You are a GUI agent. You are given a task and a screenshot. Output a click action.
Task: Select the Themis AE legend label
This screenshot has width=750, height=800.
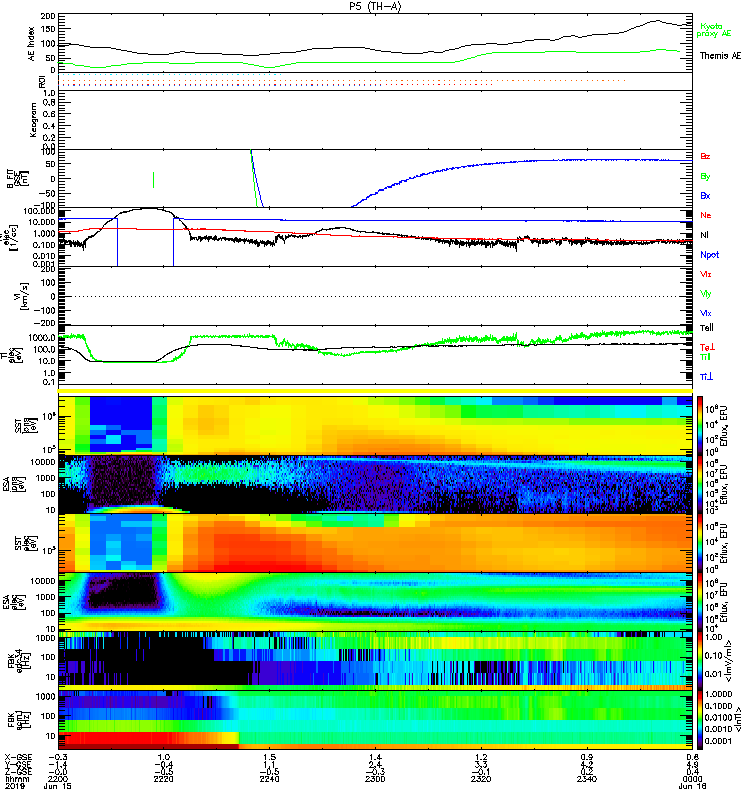pos(720,56)
